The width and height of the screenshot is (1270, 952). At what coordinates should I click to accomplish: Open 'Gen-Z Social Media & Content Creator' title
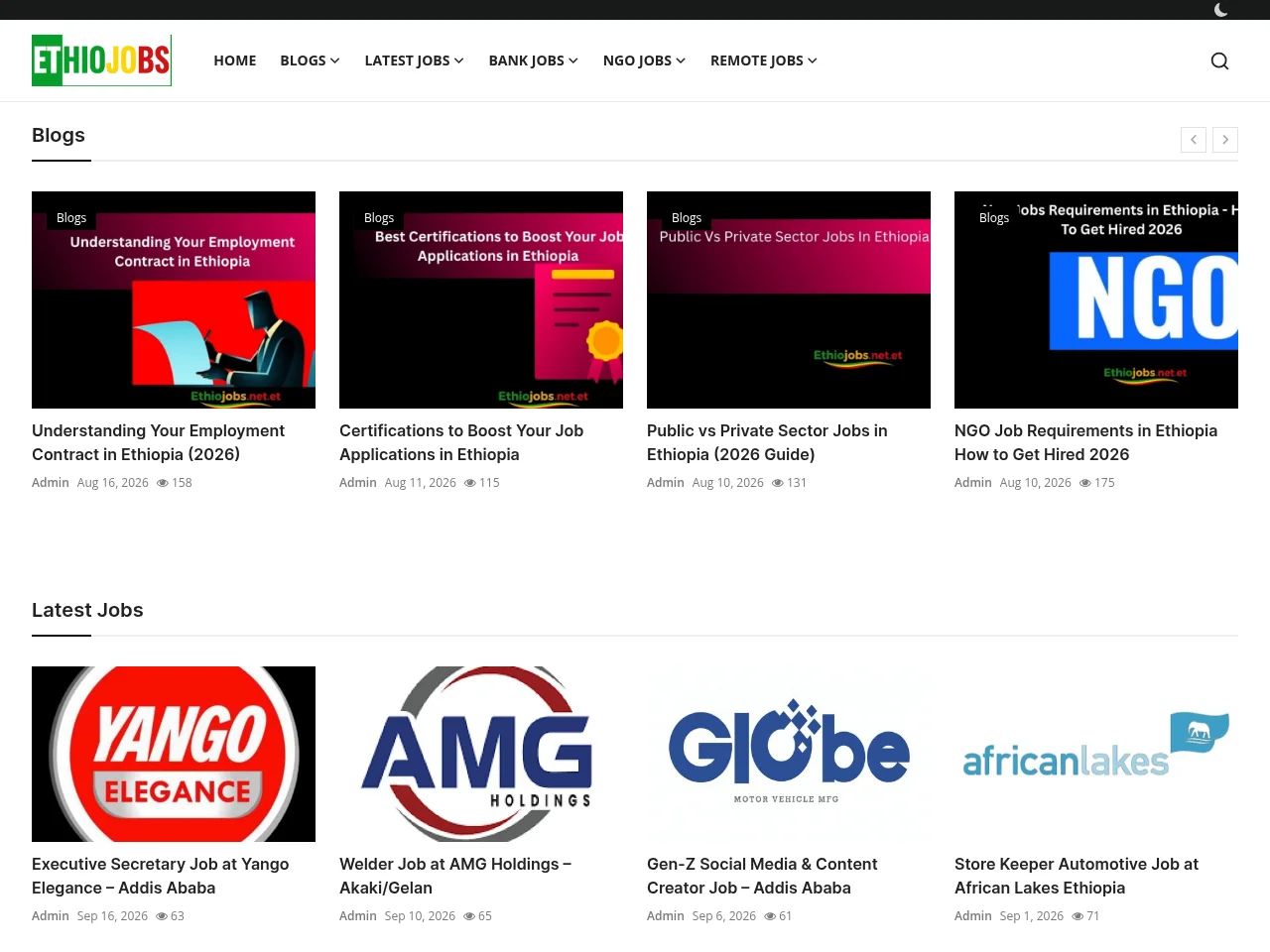pos(762,876)
